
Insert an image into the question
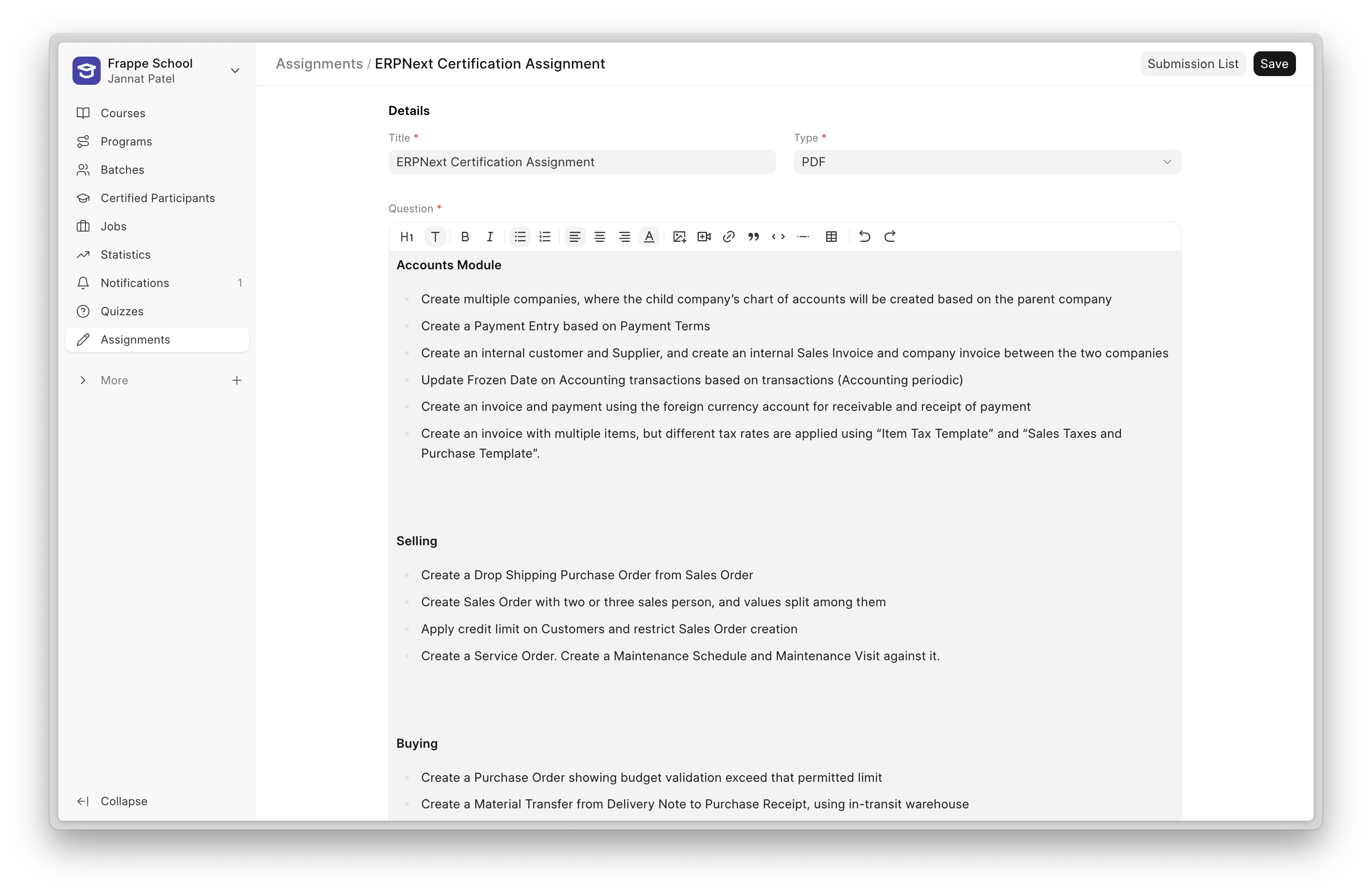tap(679, 237)
